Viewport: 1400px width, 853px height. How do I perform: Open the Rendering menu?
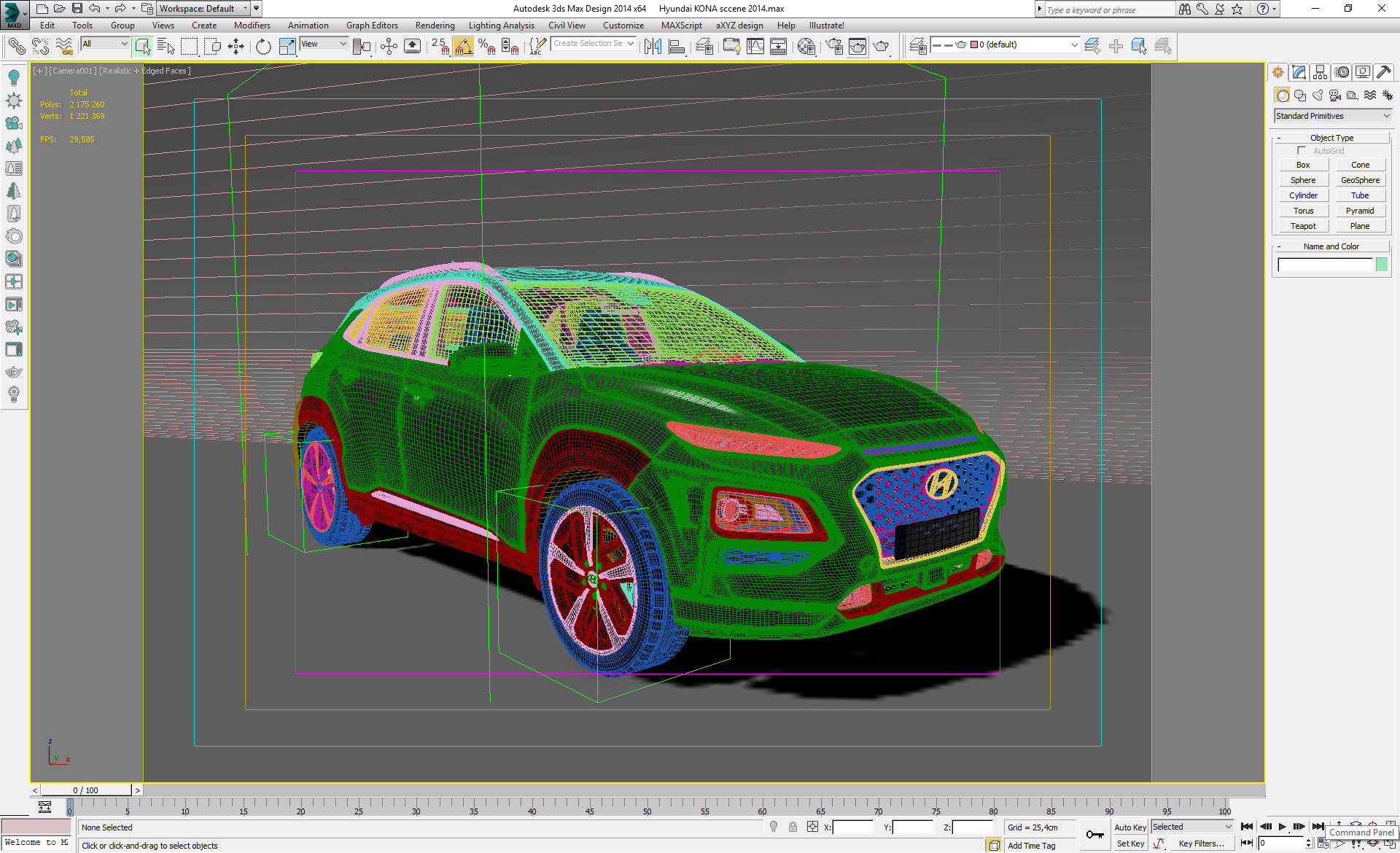click(x=435, y=26)
